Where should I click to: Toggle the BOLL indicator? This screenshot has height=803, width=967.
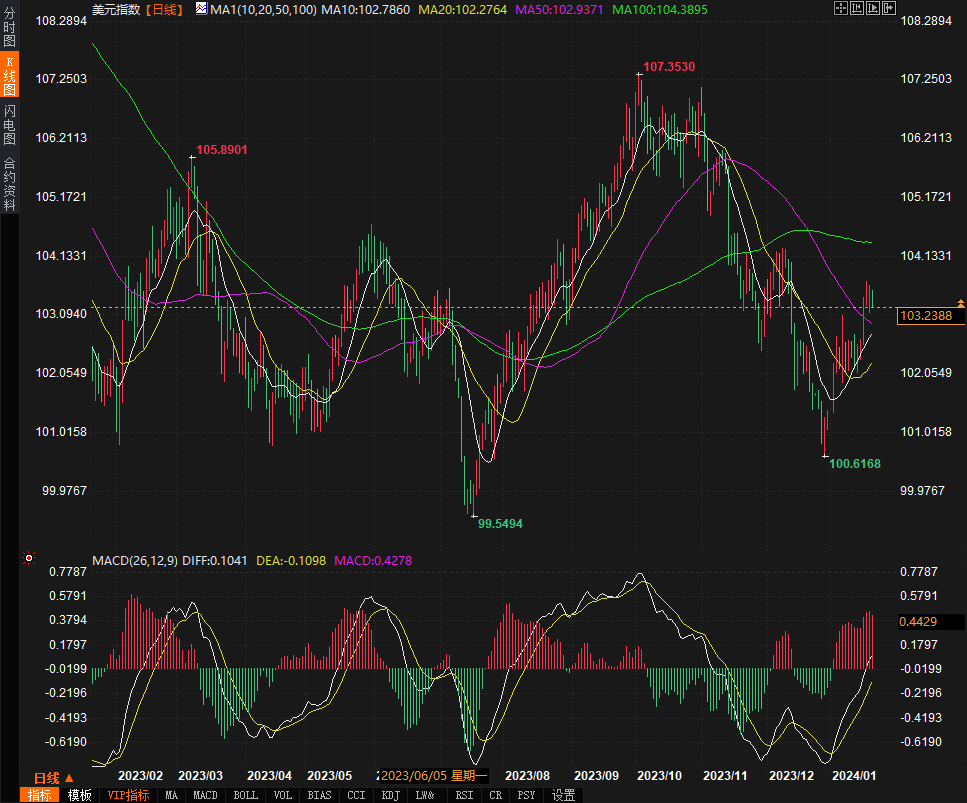[x=245, y=795]
